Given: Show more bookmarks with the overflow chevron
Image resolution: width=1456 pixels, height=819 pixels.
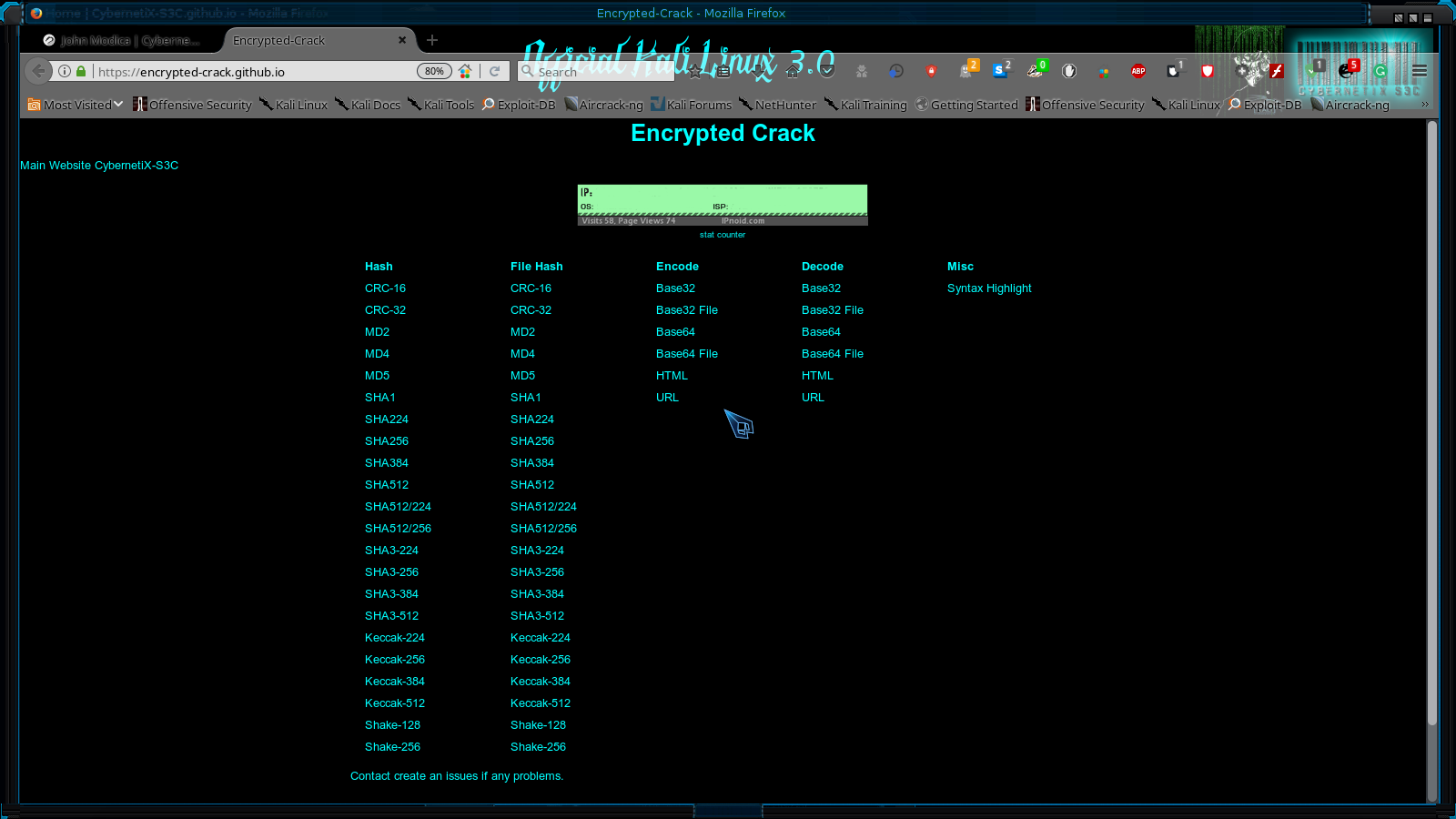Looking at the screenshot, I should [1424, 105].
